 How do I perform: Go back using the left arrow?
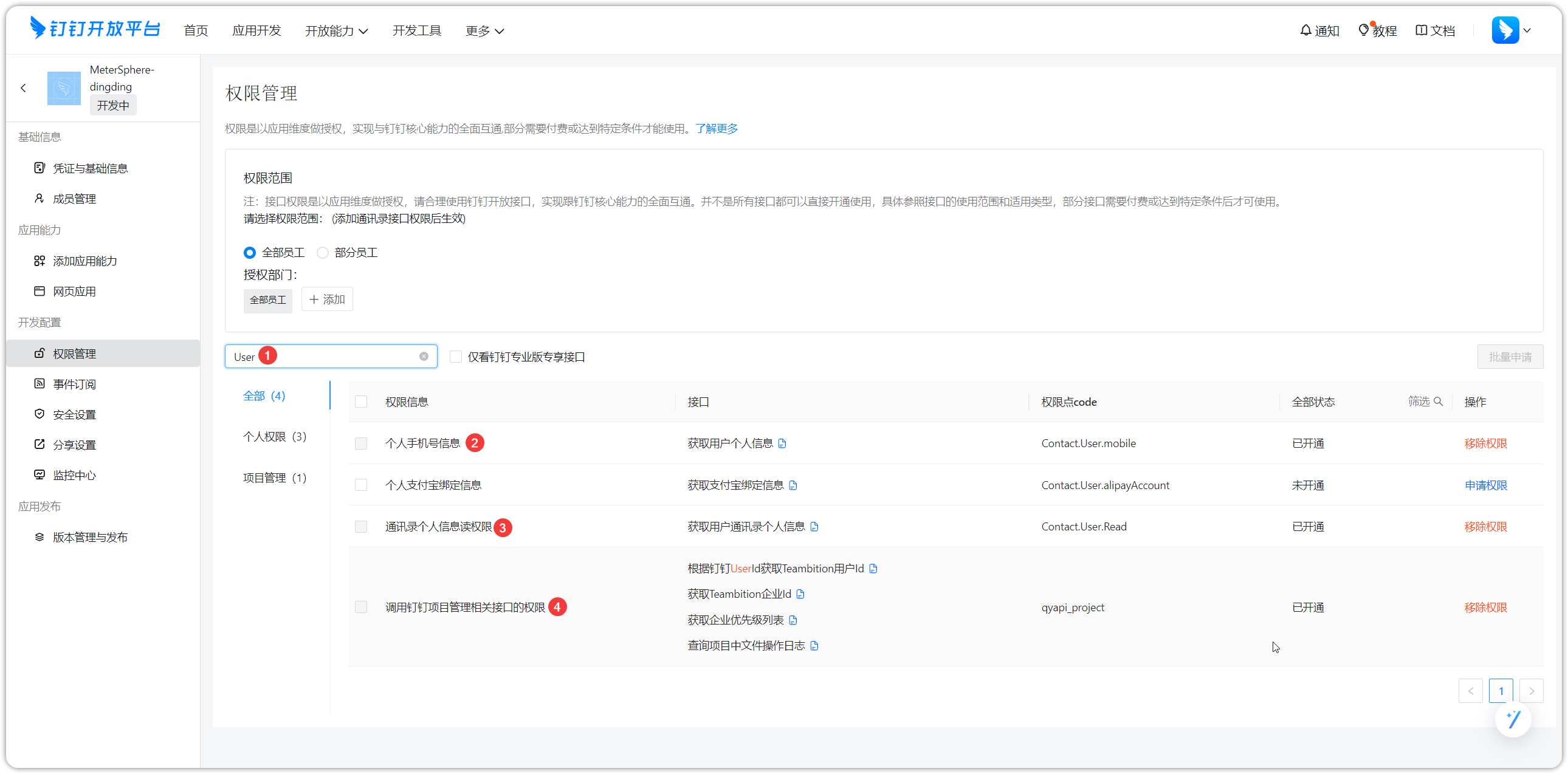(x=23, y=88)
